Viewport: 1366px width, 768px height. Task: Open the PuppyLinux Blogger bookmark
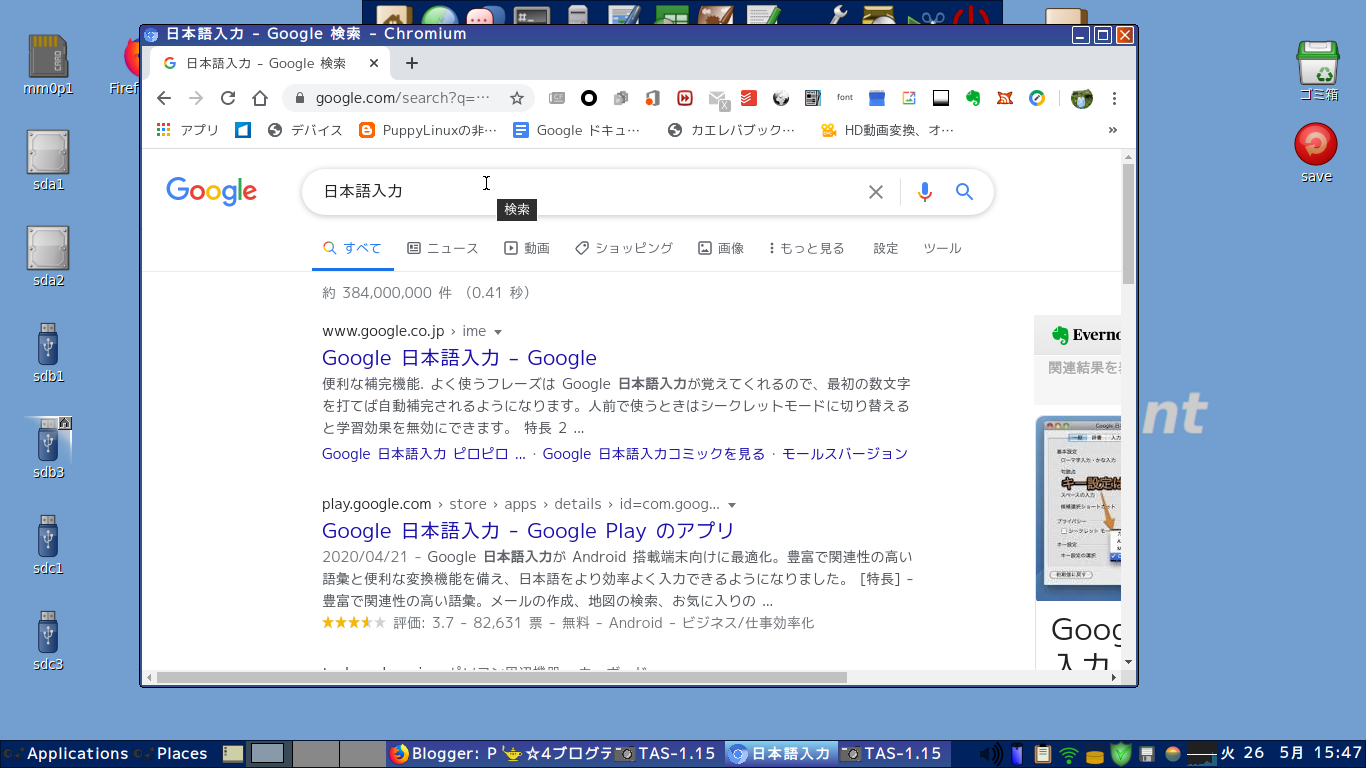point(427,130)
